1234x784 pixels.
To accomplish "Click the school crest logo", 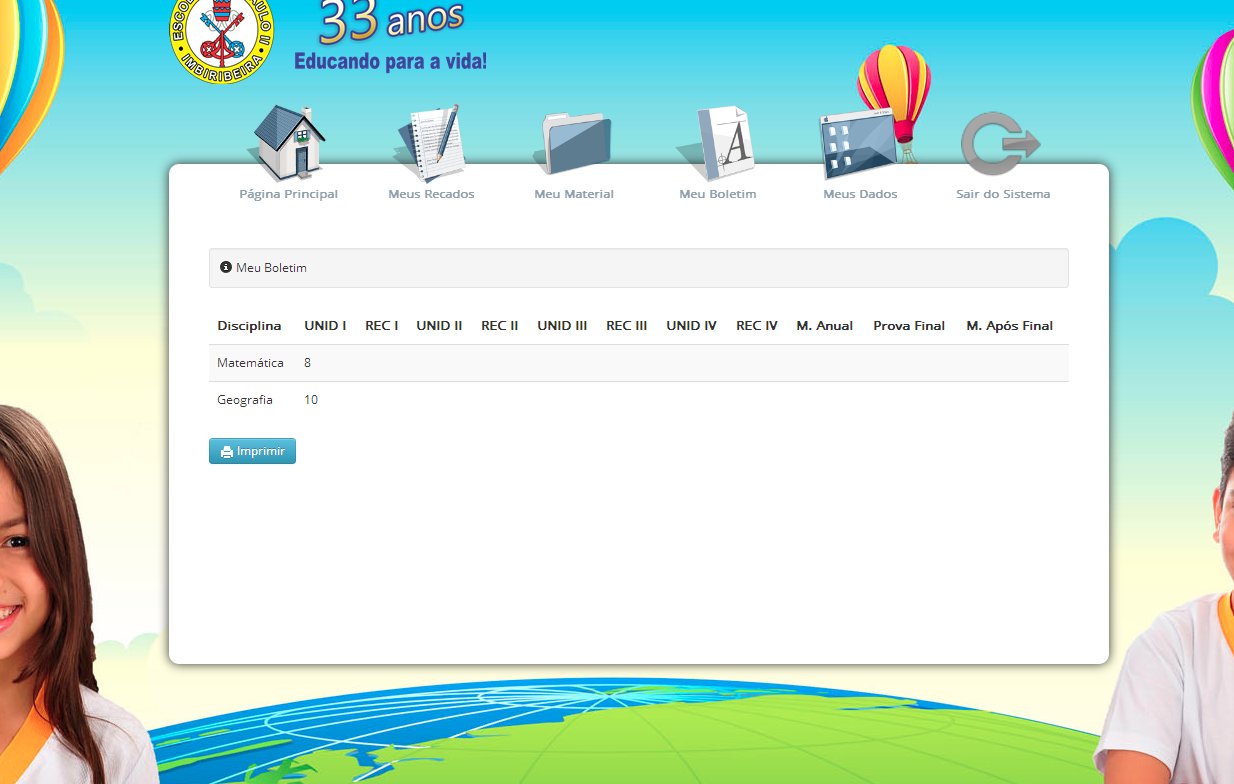I will click(221, 40).
